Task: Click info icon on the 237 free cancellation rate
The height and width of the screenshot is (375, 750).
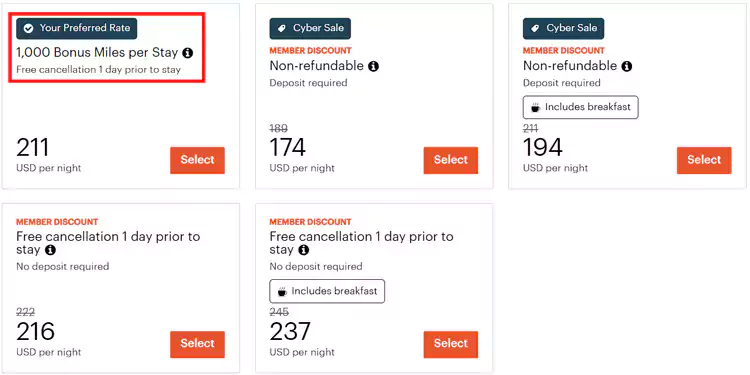Action: (303, 250)
